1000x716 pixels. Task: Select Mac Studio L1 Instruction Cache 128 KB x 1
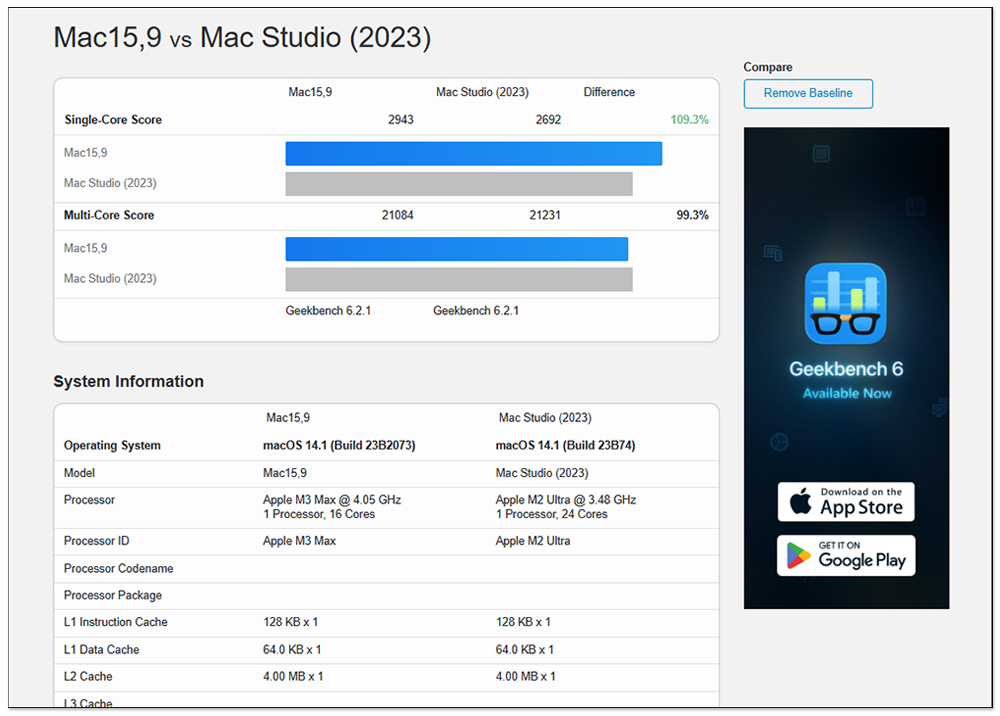(x=523, y=622)
